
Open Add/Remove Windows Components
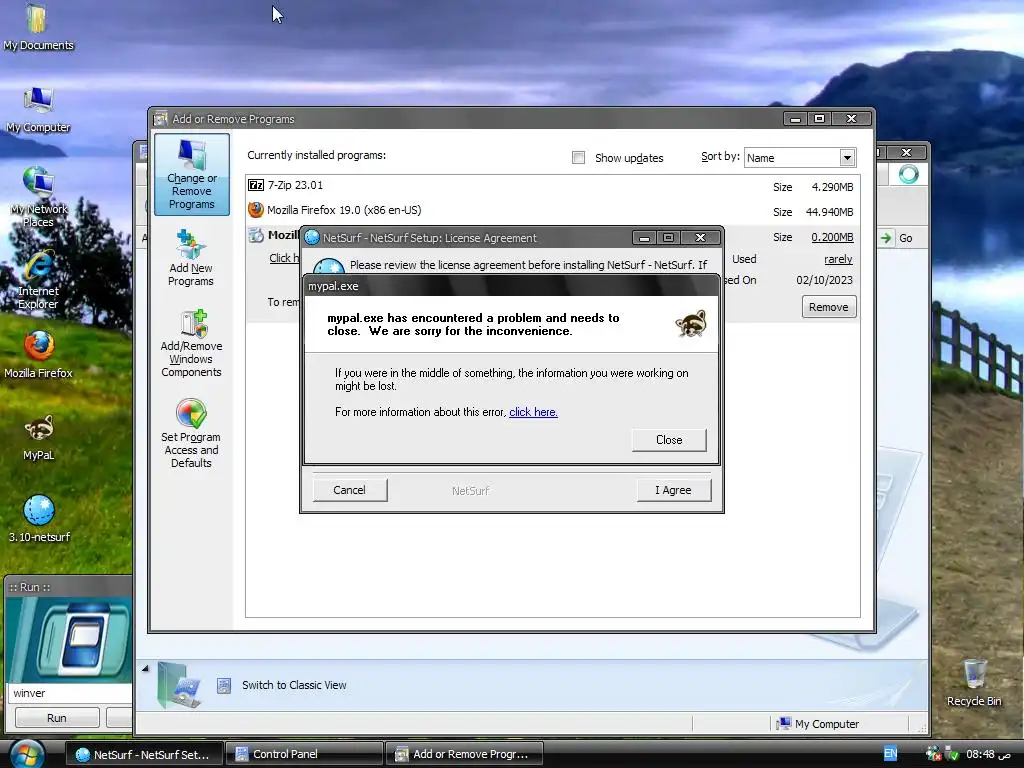click(191, 344)
